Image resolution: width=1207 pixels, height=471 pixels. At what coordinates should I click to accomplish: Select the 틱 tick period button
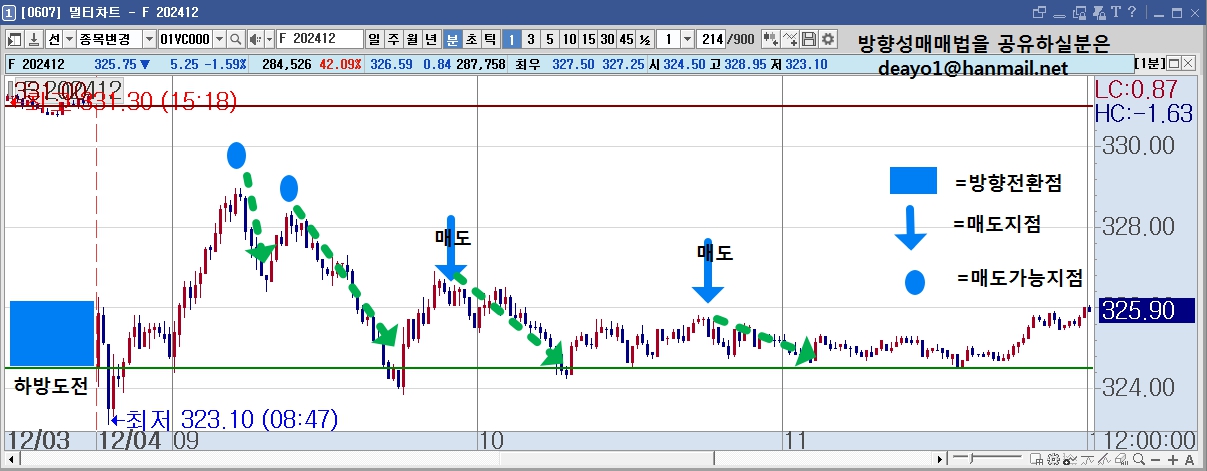point(490,39)
